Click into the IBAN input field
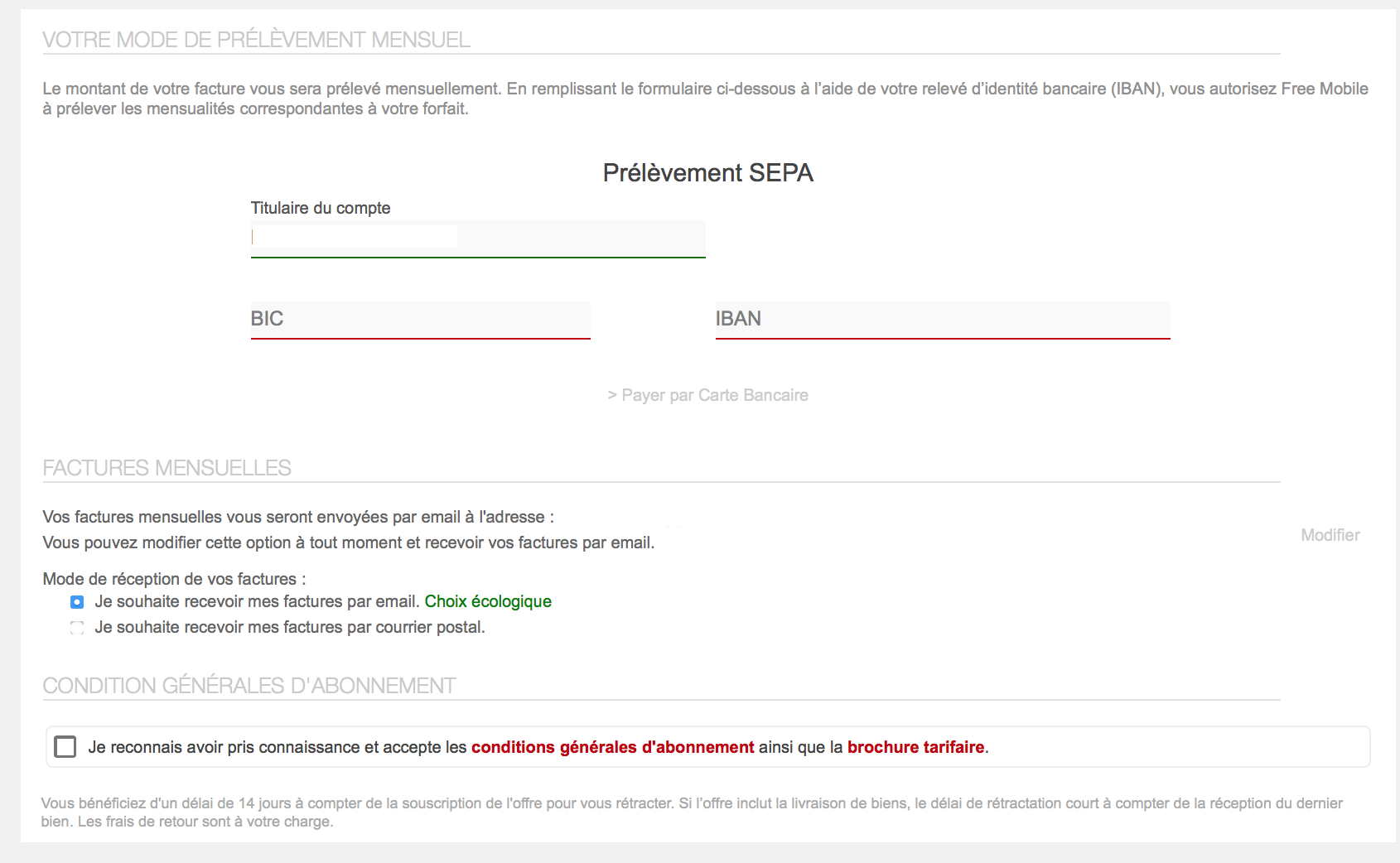The height and width of the screenshot is (863, 1400). 942,319
